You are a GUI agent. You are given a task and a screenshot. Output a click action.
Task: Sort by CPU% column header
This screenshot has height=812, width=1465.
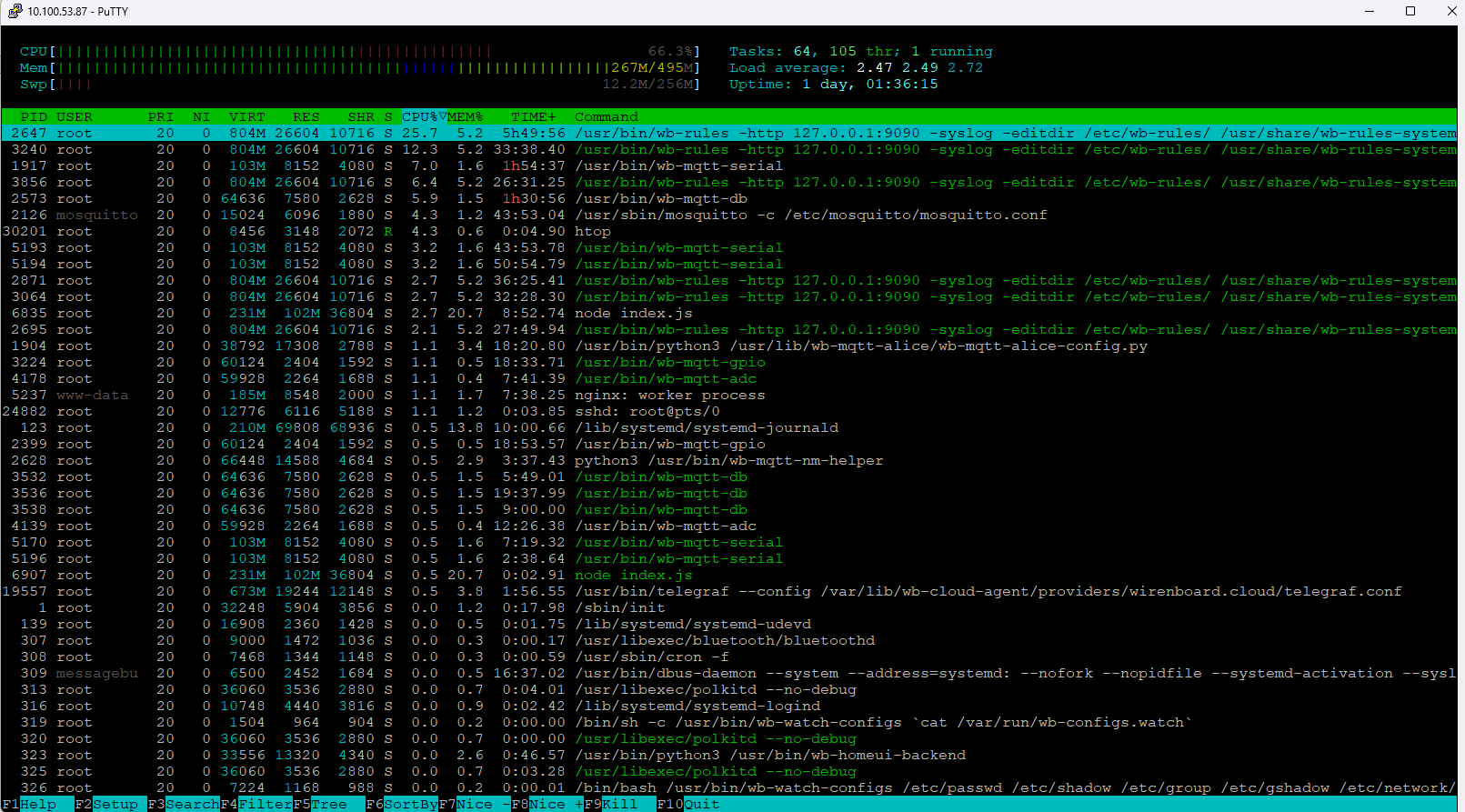pos(422,117)
